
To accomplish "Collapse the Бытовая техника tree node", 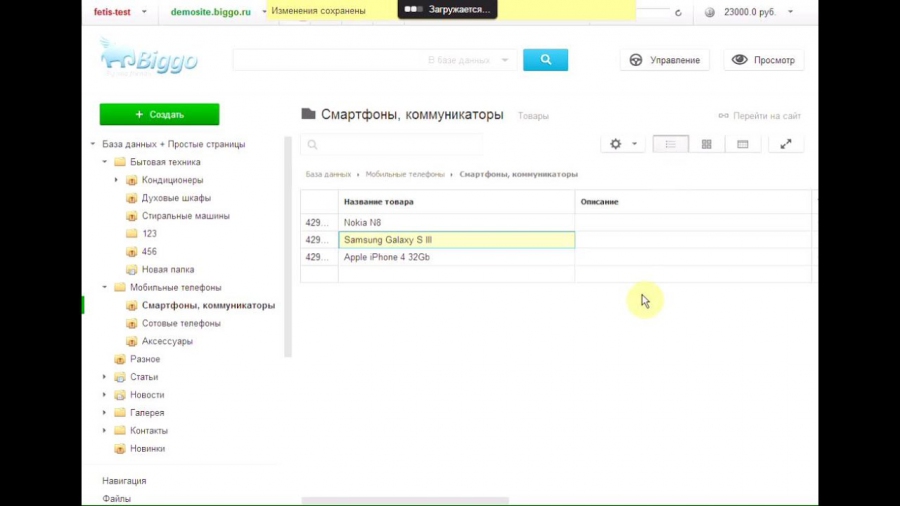I will (104, 162).
